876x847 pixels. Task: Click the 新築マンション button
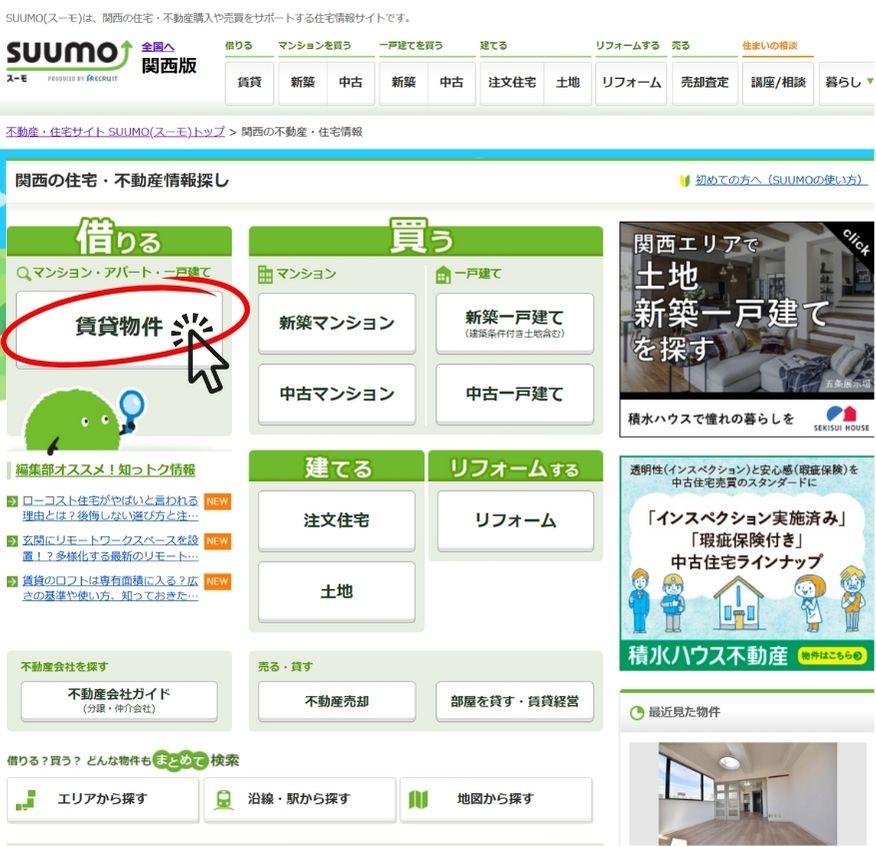[x=336, y=323]
